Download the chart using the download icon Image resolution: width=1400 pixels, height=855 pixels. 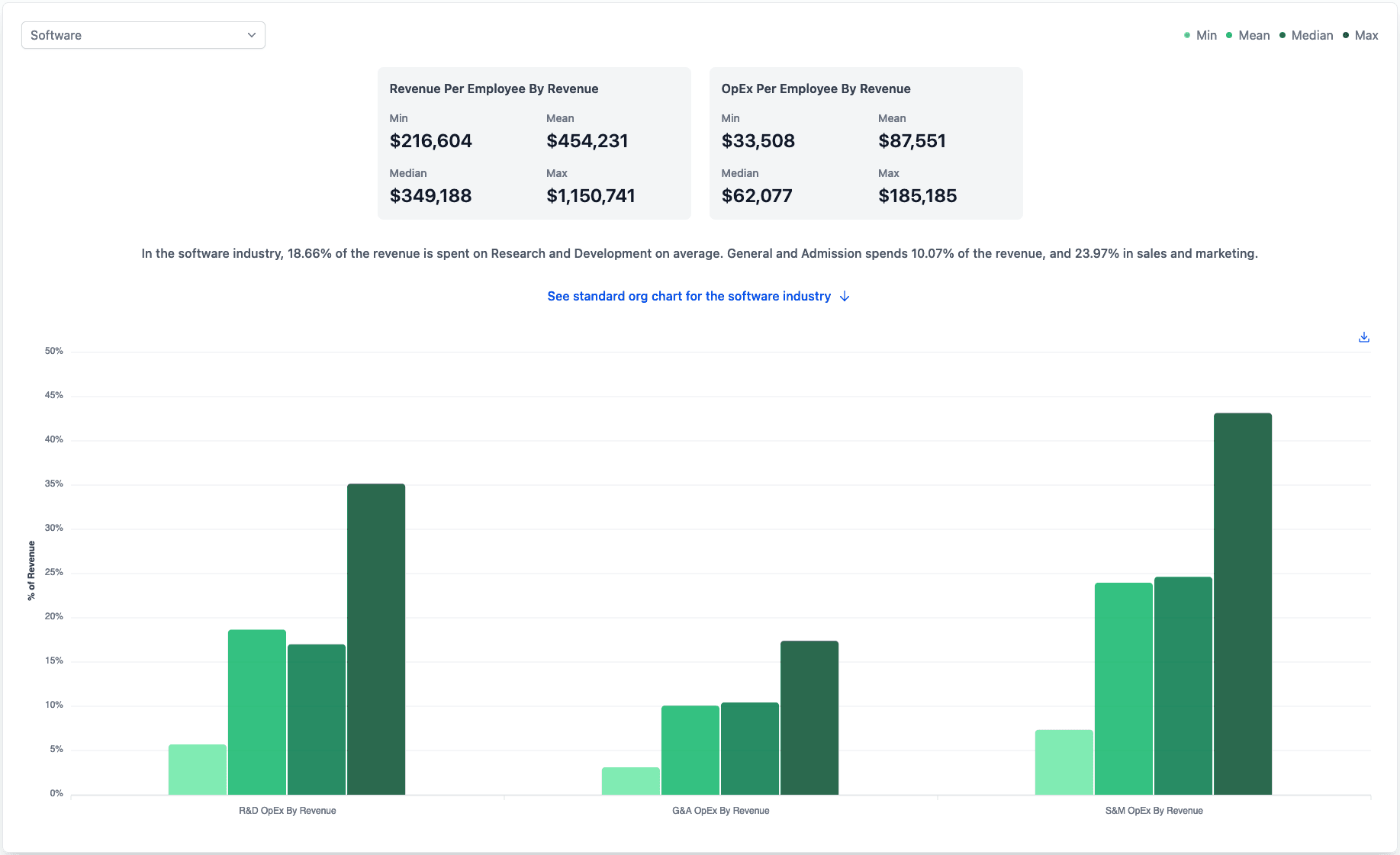[x=1364, y=337]
